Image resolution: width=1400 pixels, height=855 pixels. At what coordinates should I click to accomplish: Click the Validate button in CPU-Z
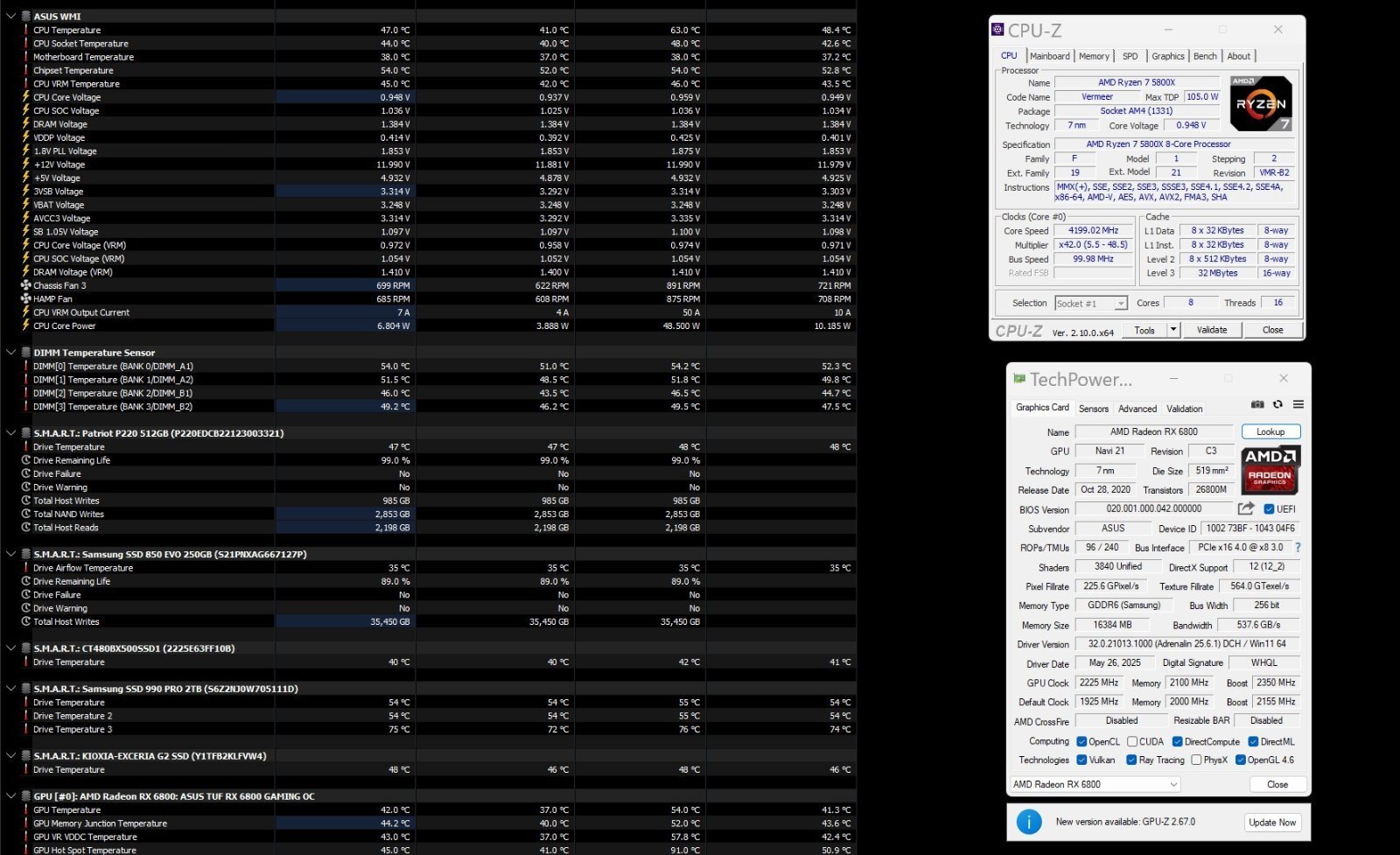1212,330
